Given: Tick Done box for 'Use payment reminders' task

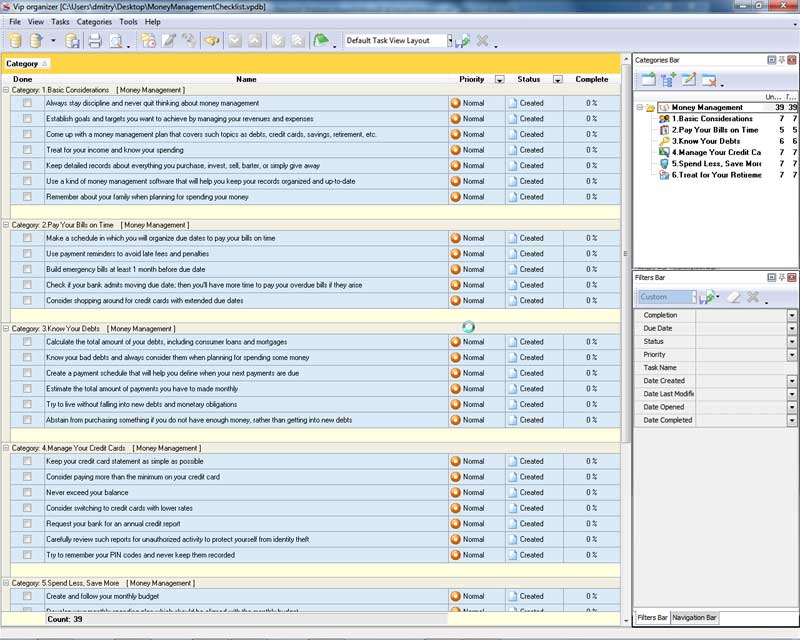Looking at the screenshot, I should (27, 254).
